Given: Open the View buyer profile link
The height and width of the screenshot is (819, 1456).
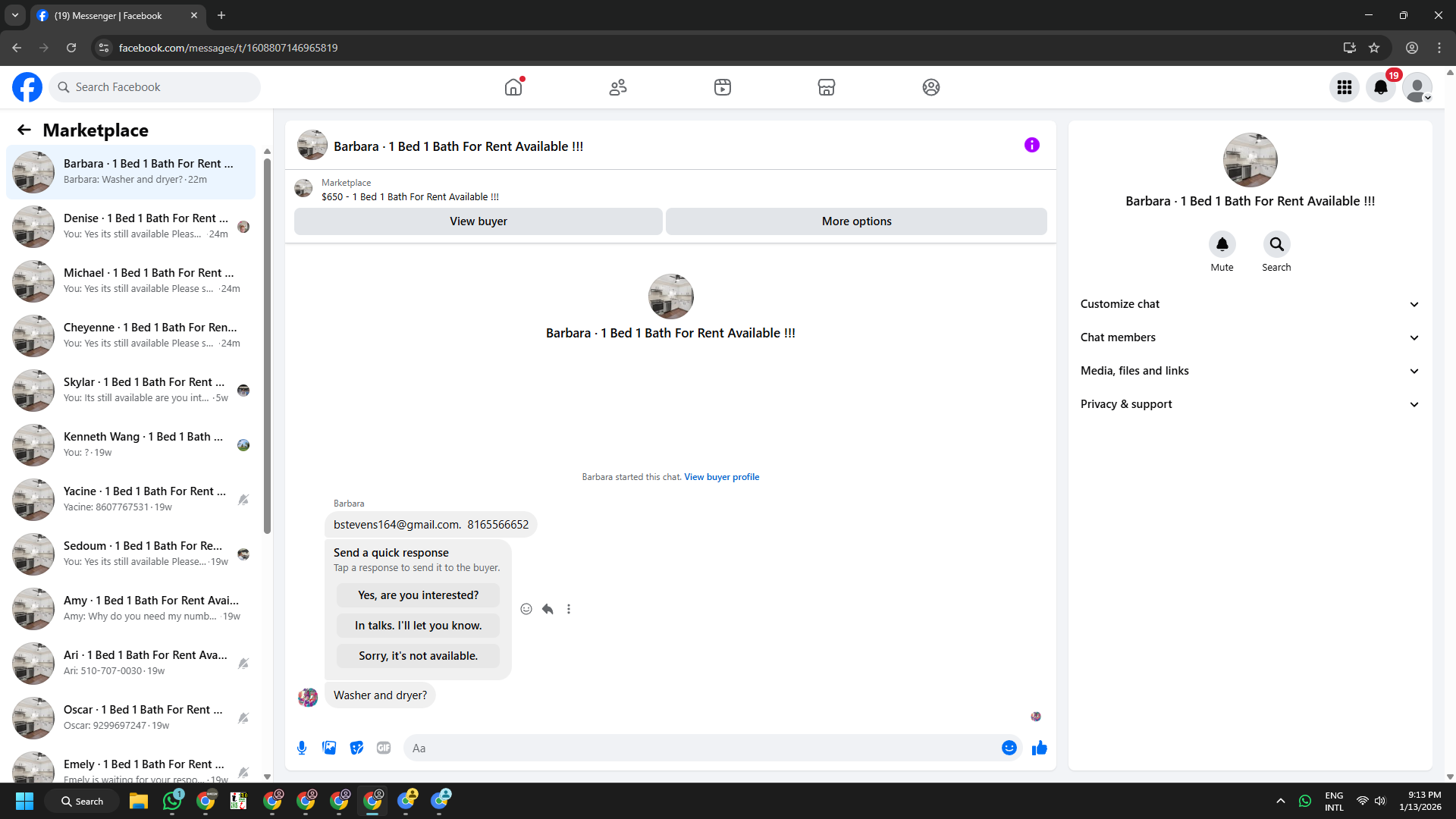Looking at the screenshot, I should point(721,477).
